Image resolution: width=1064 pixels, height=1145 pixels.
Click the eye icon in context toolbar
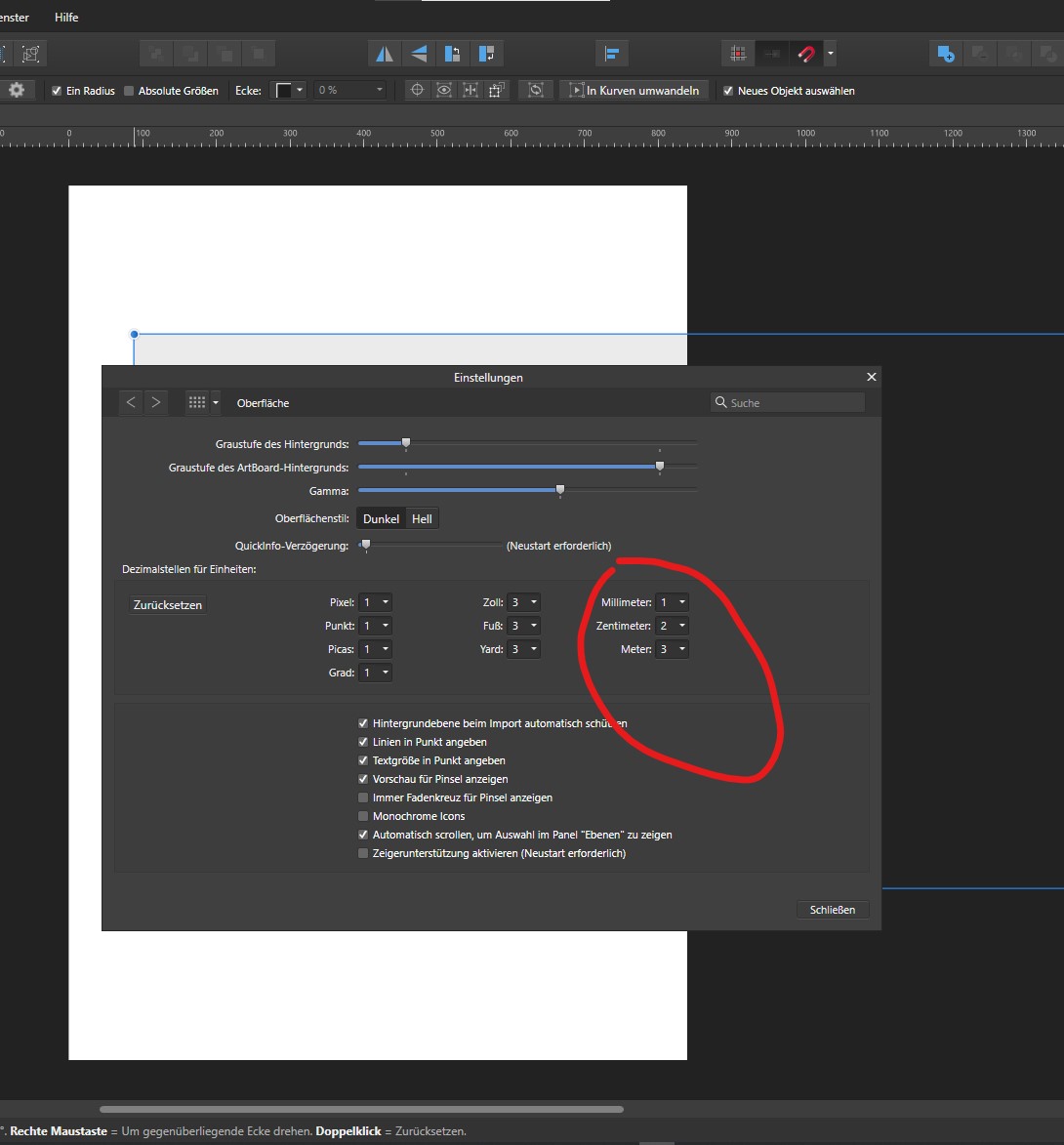point(444,90)
